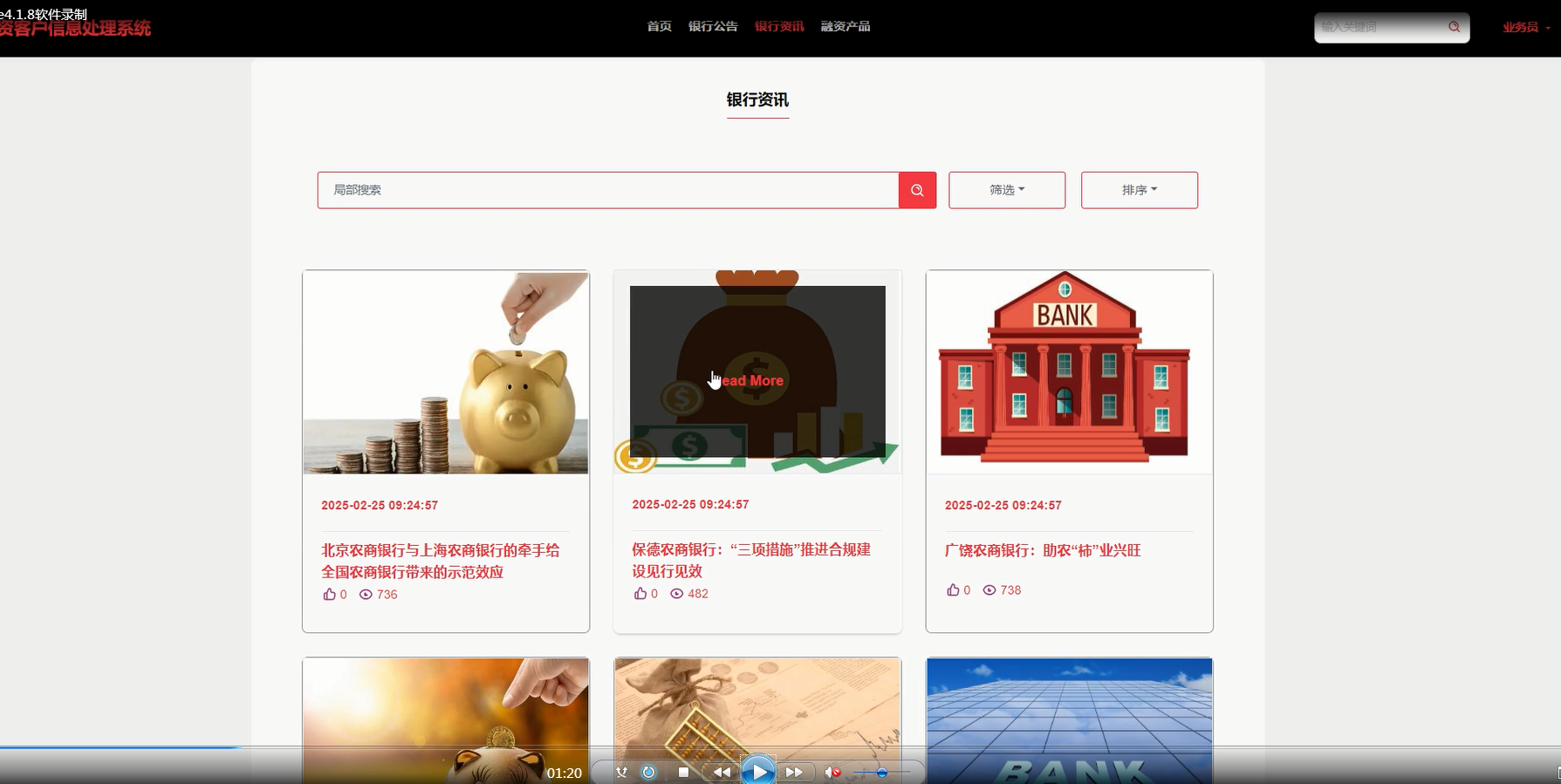Stop playback with the square stop button

click(684, 773)
